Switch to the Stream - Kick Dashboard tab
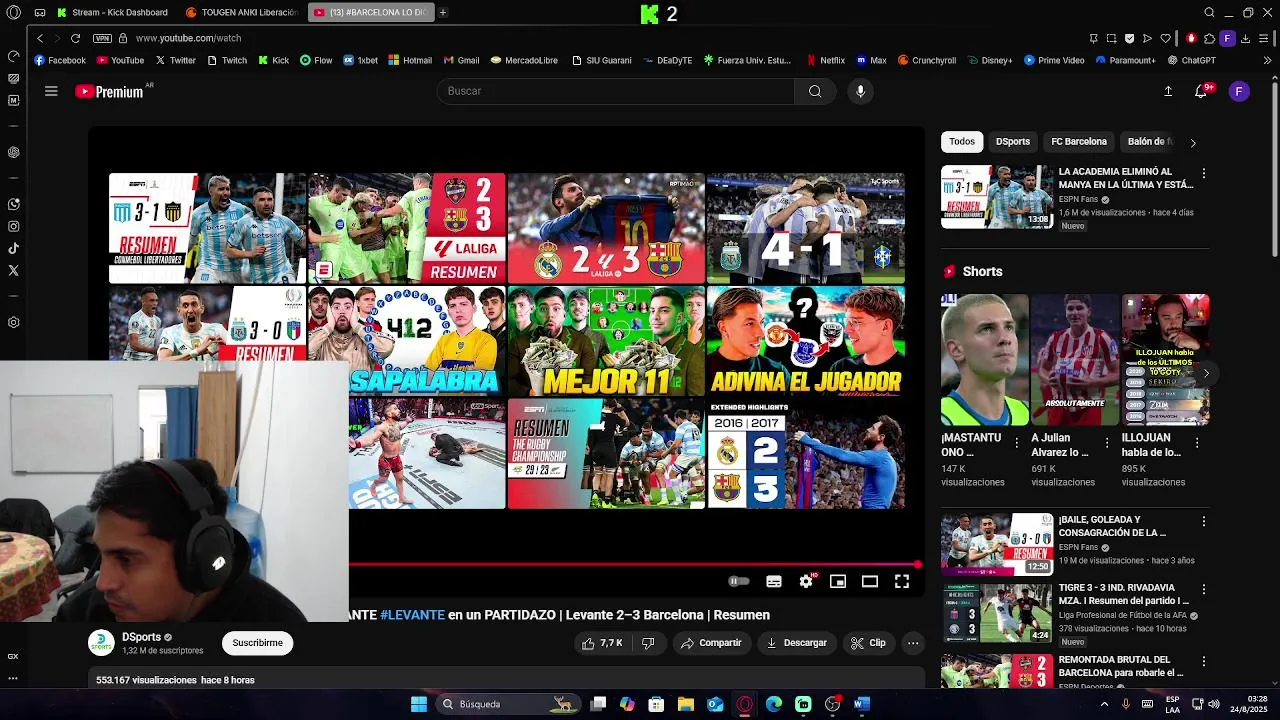 pyautogui.click(x=113, y=13)
